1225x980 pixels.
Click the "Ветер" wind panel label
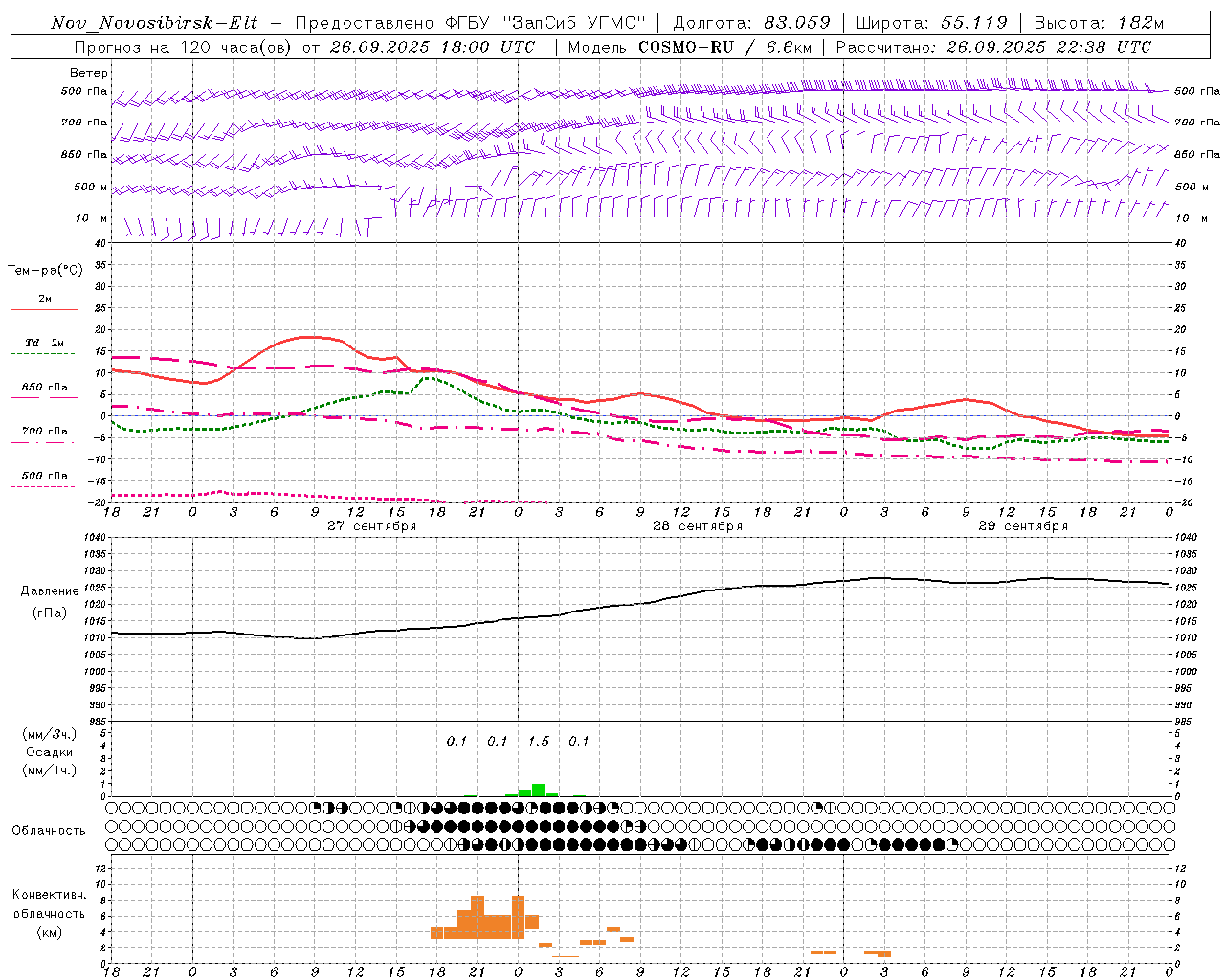click(x=89, y=73)
